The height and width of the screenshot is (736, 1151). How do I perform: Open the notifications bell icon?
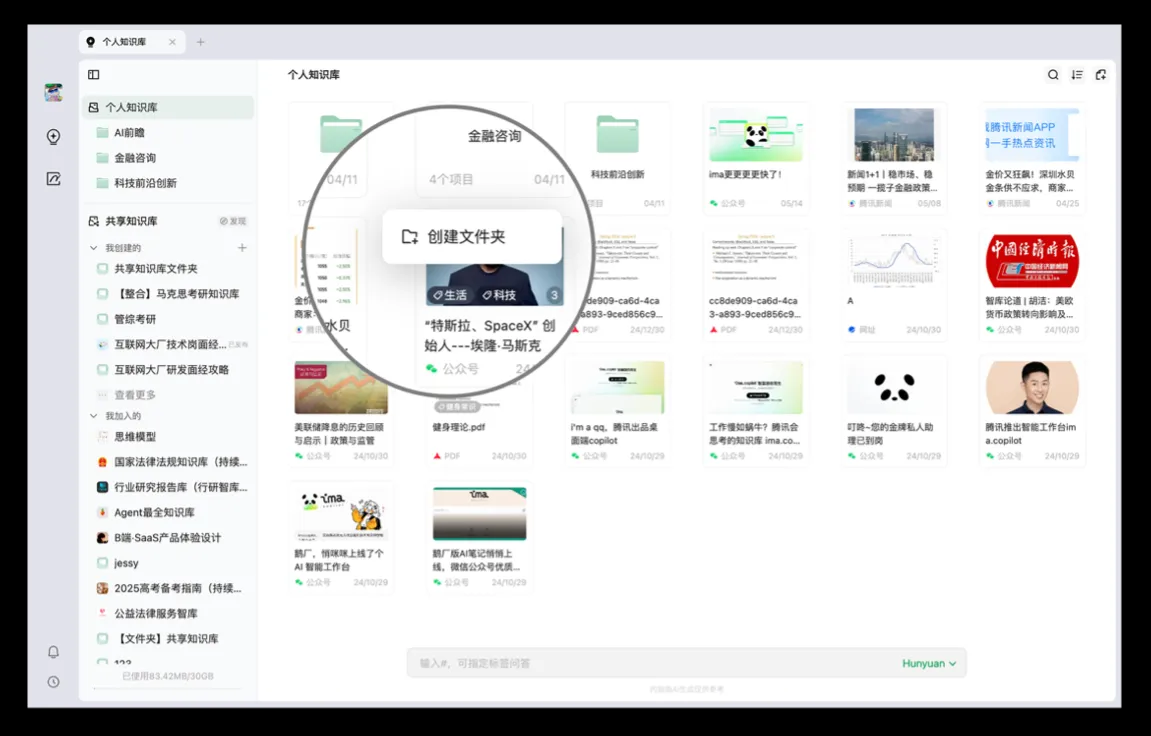(x=54, y=652)
